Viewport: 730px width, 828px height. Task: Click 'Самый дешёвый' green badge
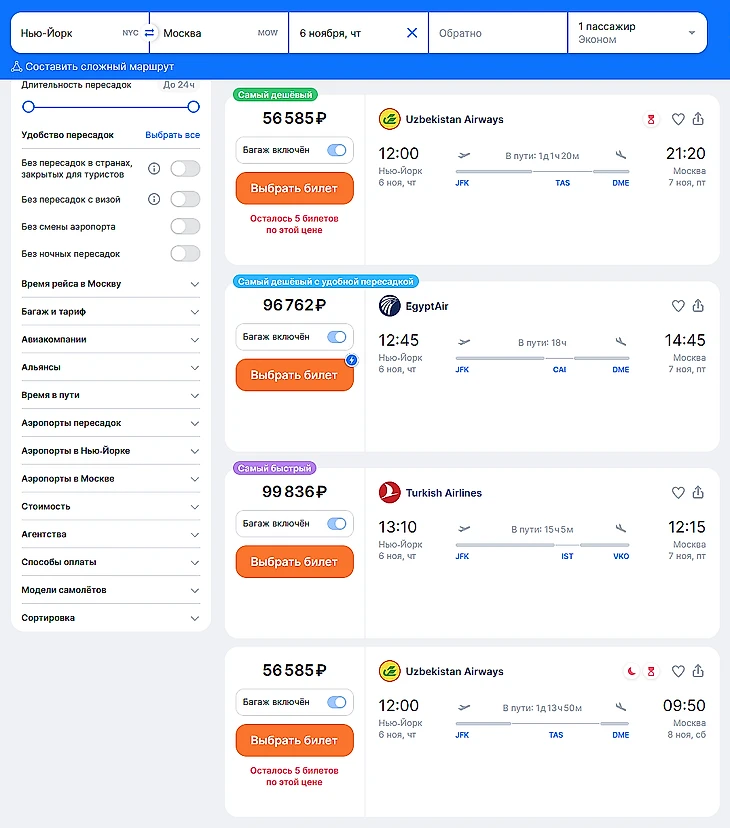click(x=275, y=95)
